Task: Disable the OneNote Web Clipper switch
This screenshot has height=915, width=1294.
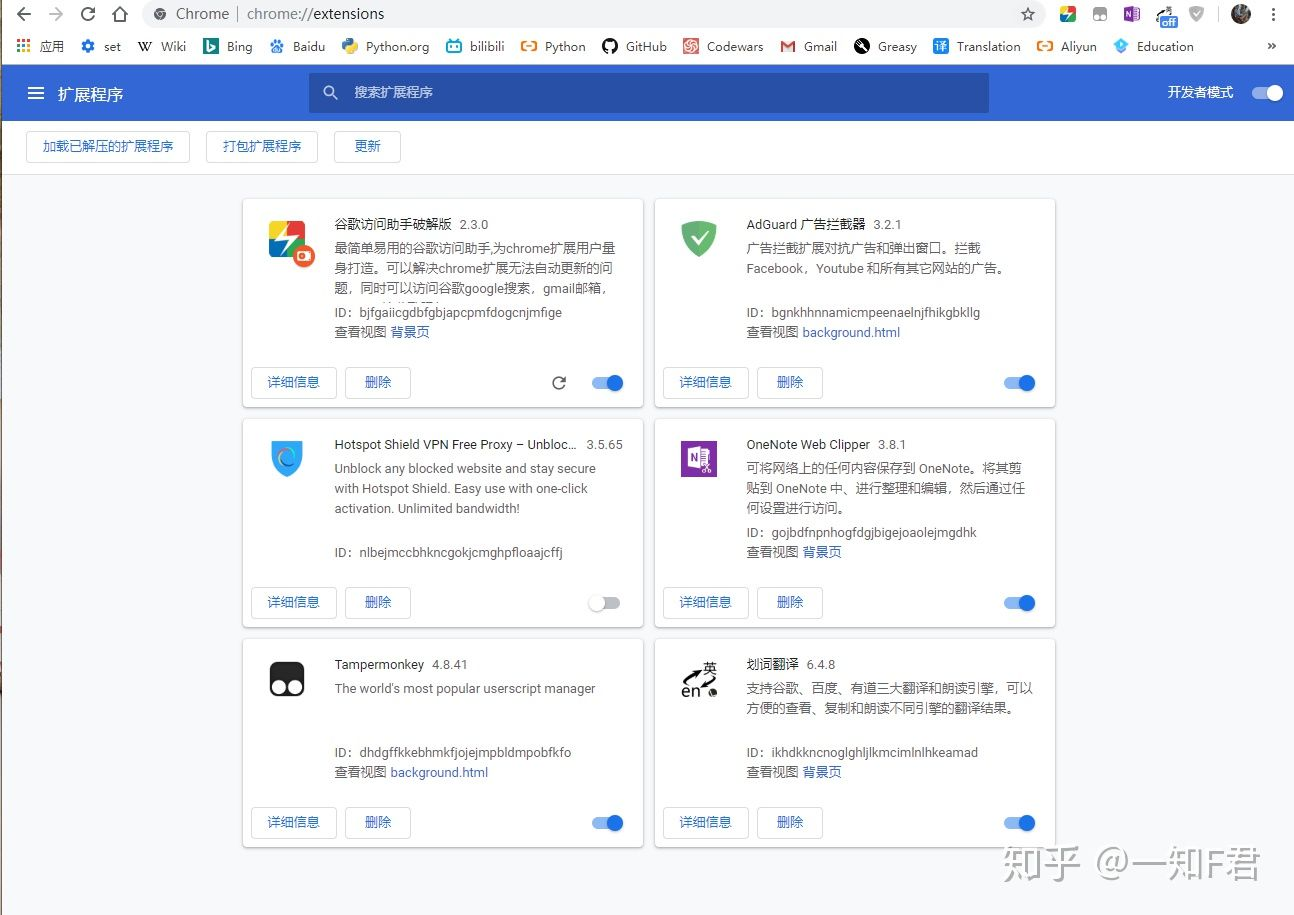Action: tap(1019, 603)
